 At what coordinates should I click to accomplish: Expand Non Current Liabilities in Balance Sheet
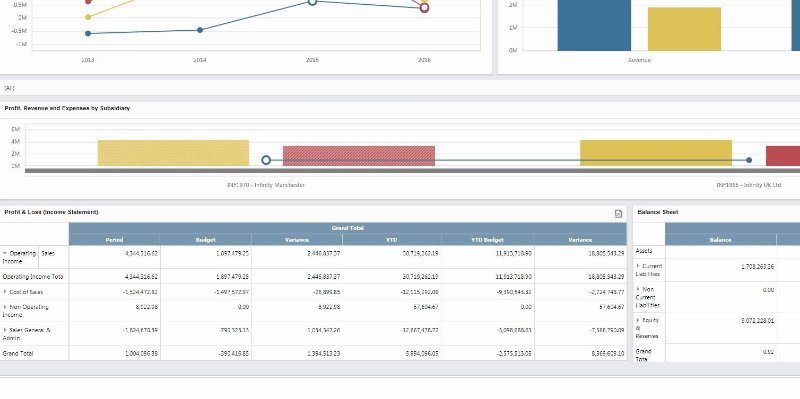click(638, 289)
